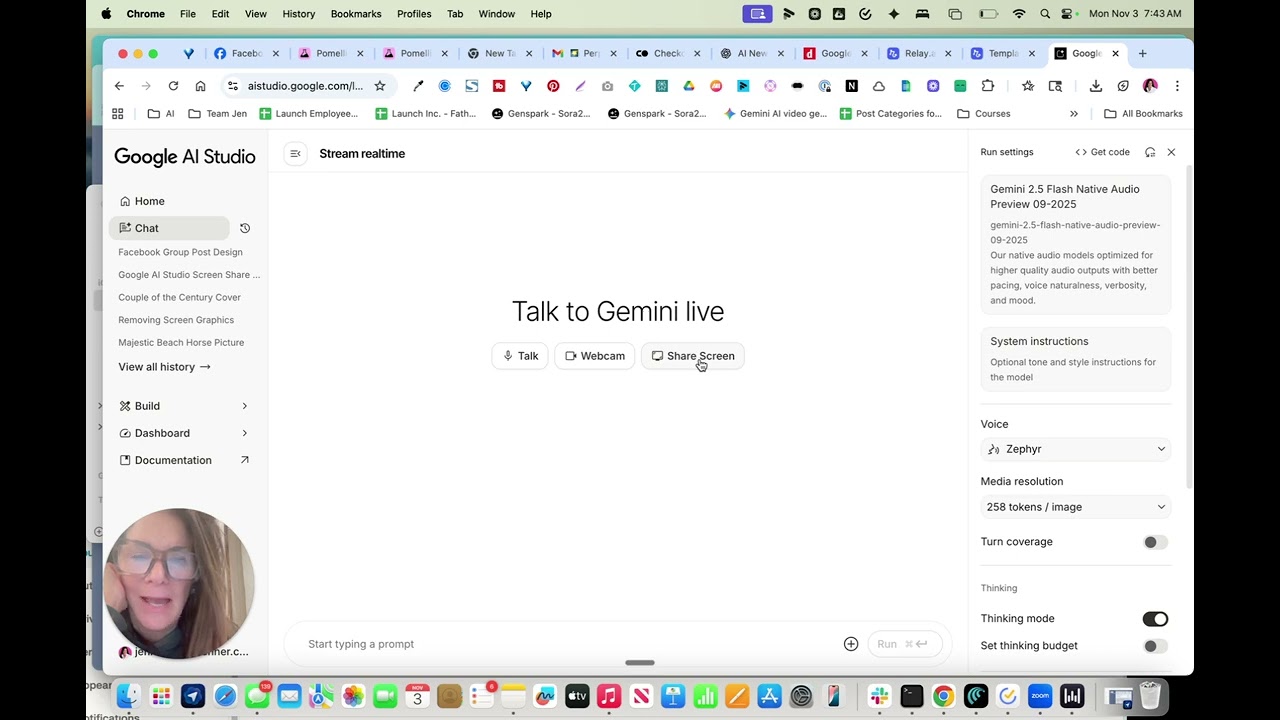
Task: Click the aistudio.google.com address bar
Action: point(305,86)
